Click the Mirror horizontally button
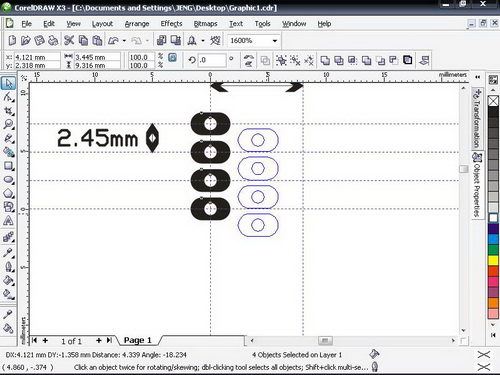 pos(248,57)
